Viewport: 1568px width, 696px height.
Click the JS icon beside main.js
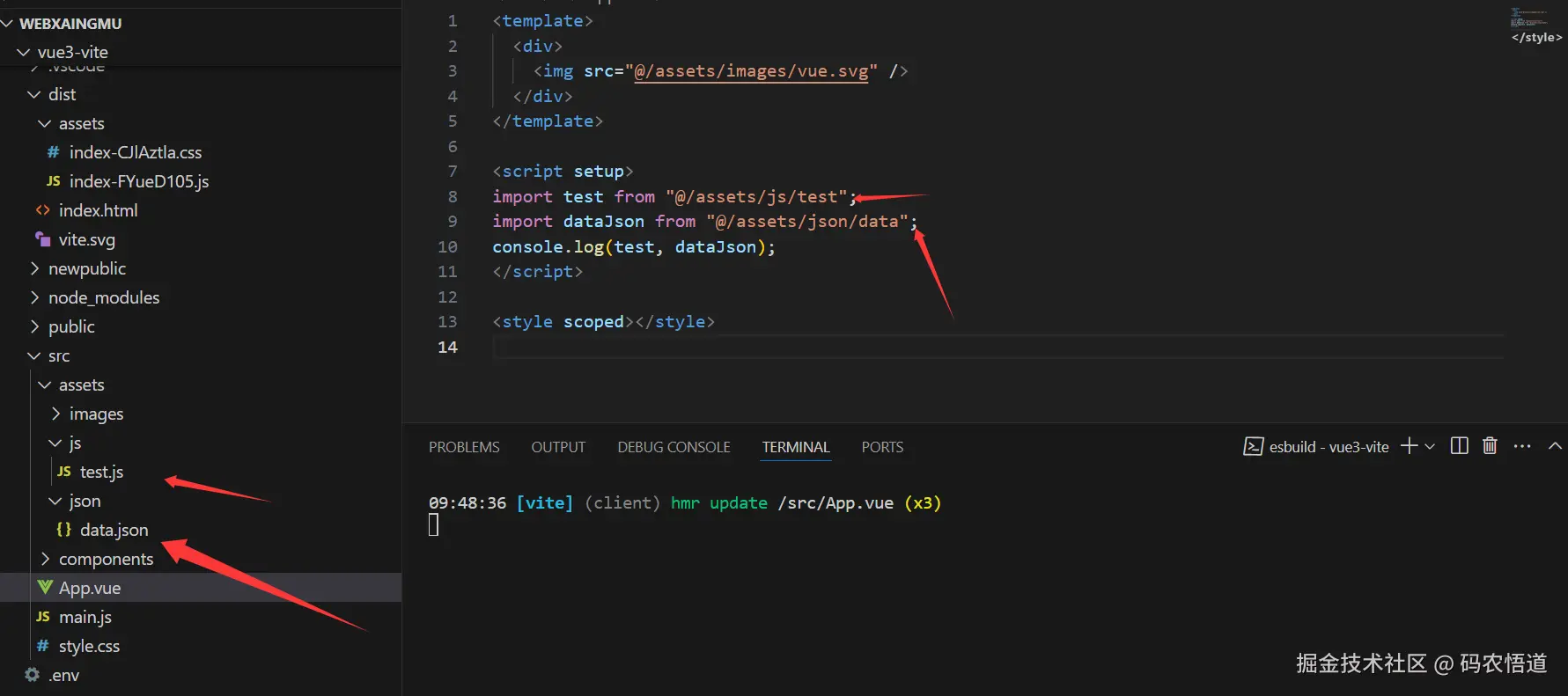point(42,617)
